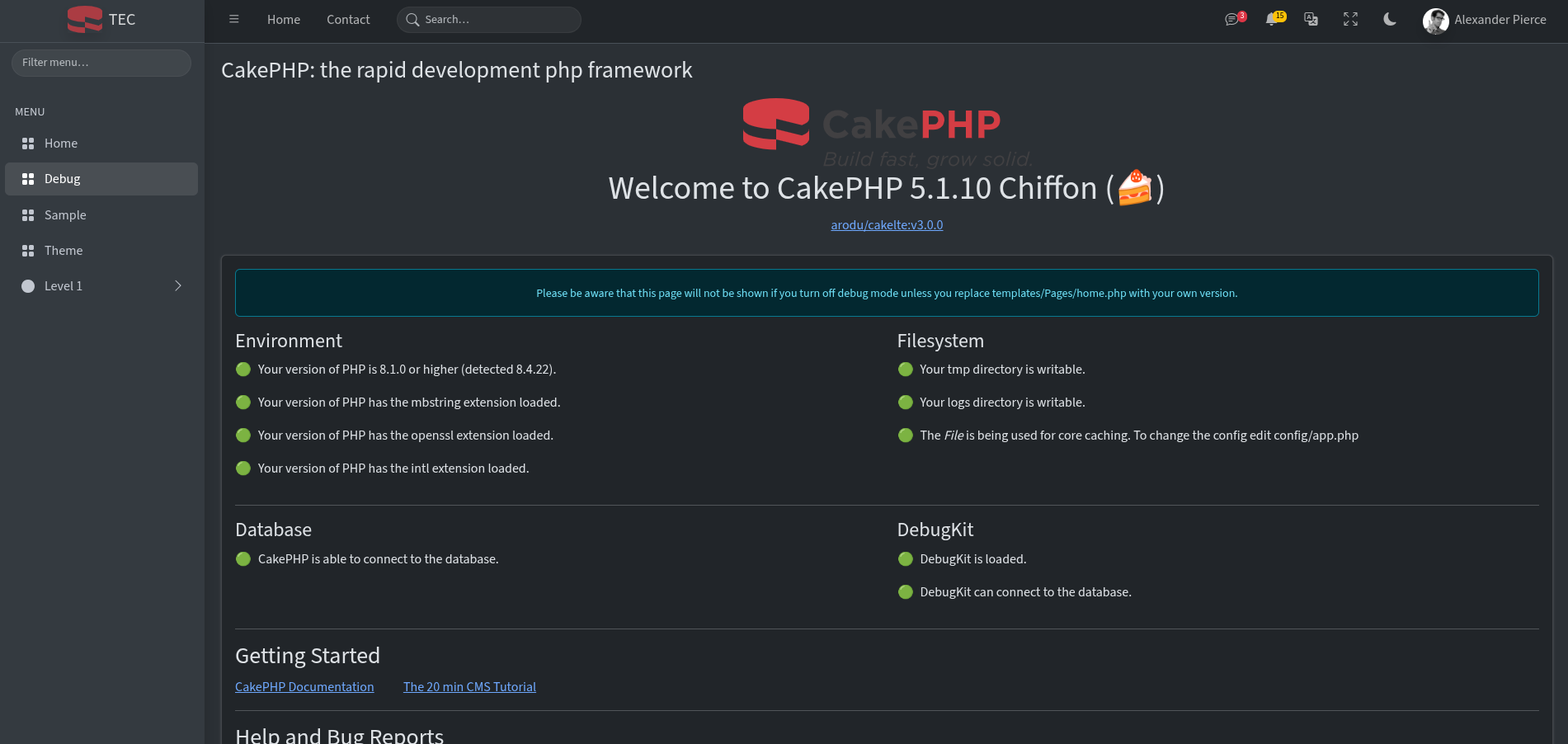This screenshot has width=1568, height=744.
Task: Open the Home link in the top navbar
Action: (284, 20)
